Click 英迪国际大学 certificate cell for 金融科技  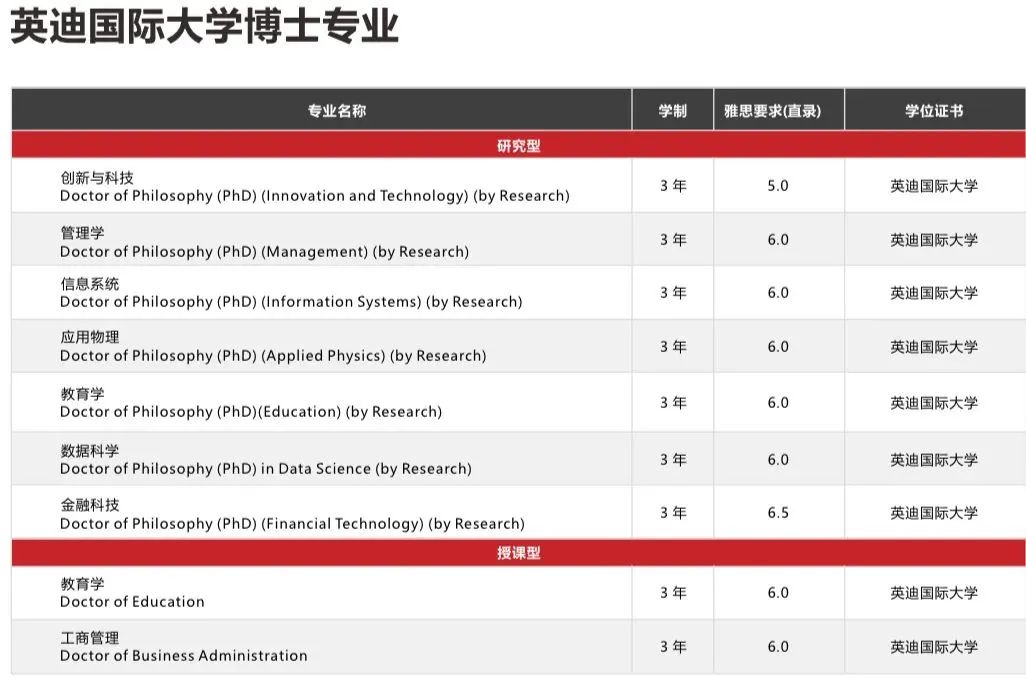point(934,513)
